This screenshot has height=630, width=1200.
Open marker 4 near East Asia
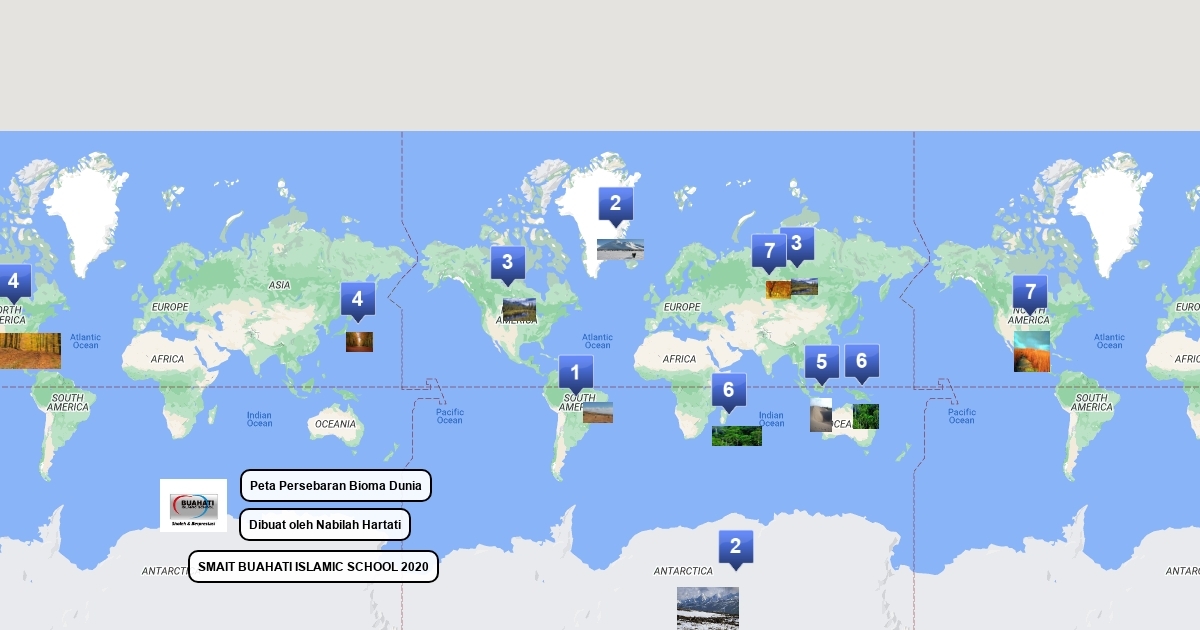pyautogui.click(x=357, y=299)
